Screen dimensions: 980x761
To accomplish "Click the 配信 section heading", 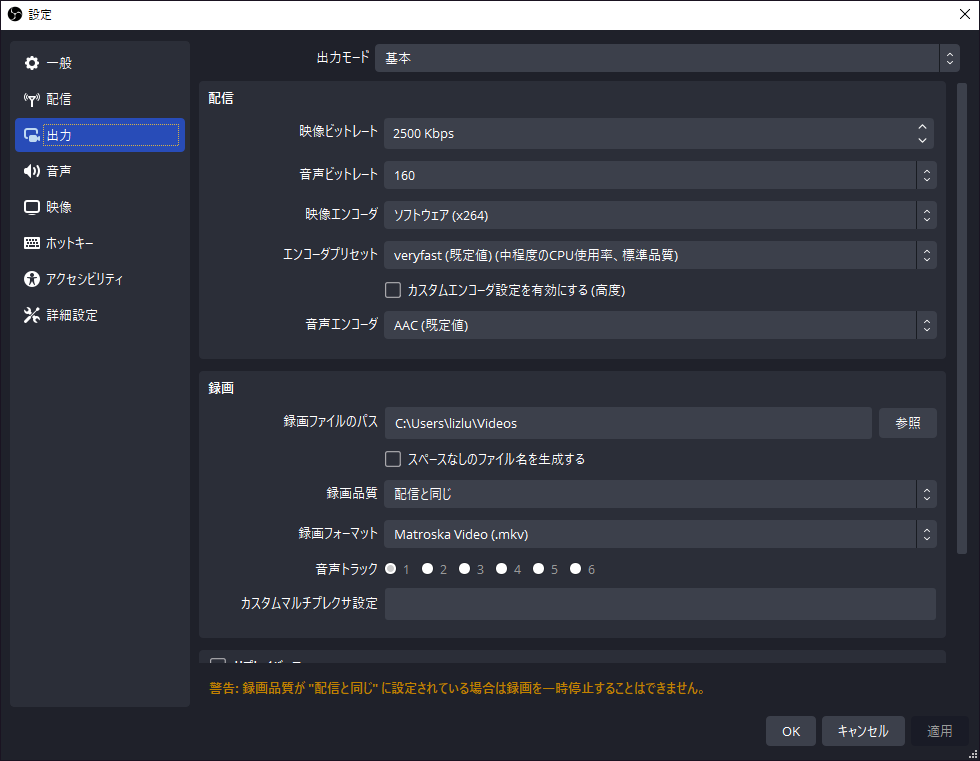I will pos(221,98).
